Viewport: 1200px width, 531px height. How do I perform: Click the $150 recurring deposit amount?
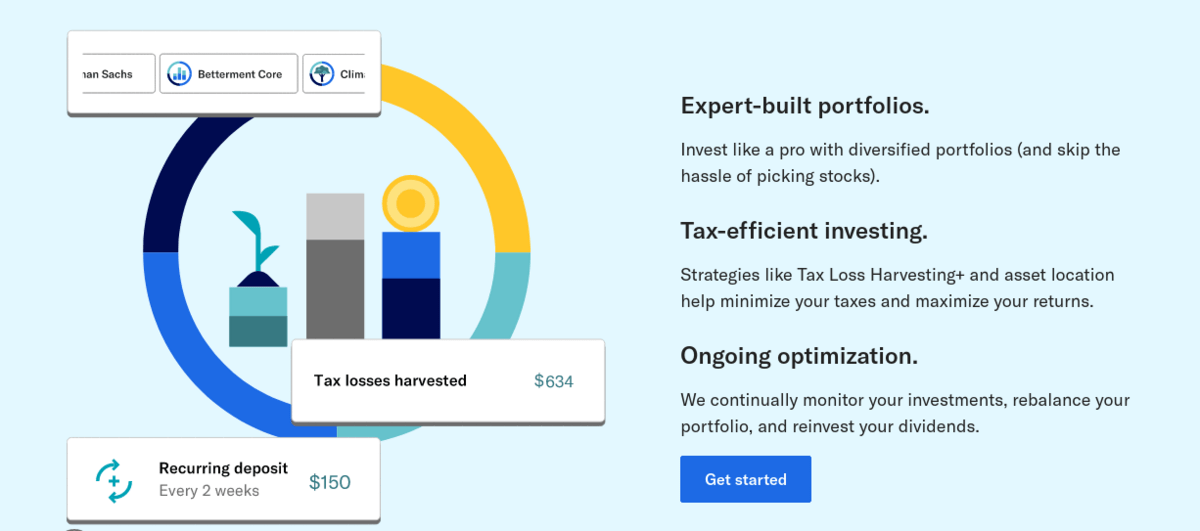pos(330,482)
